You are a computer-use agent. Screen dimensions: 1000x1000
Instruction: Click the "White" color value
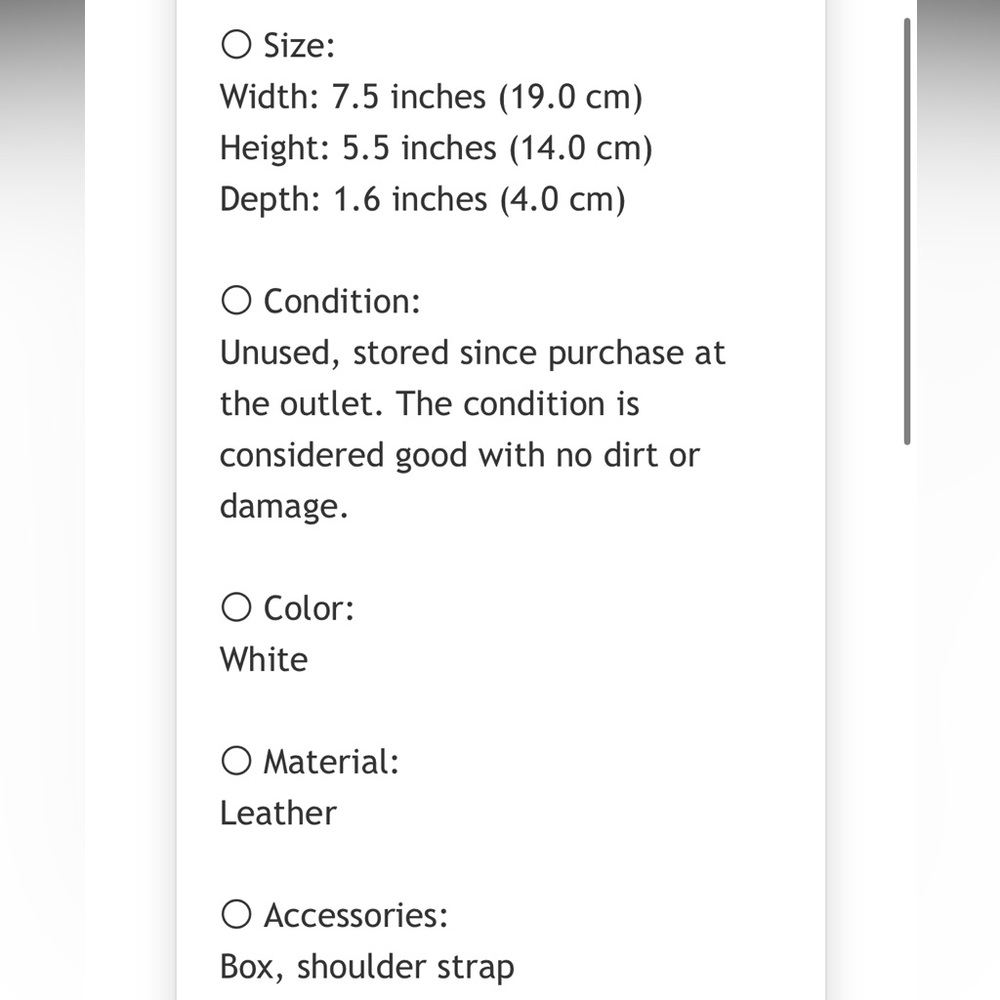tap(264, 659)
